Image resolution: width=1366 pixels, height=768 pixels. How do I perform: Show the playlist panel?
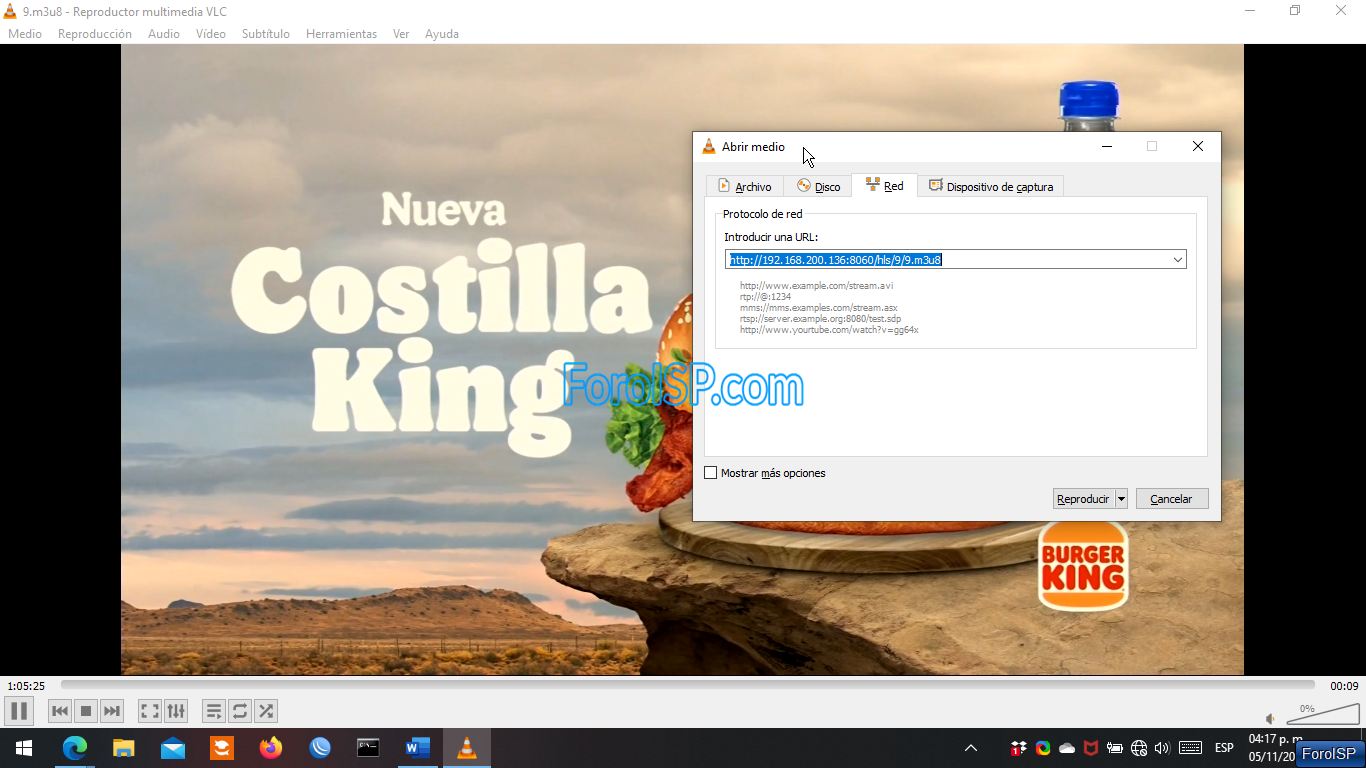pyautogui.click(x=214, y=711)
